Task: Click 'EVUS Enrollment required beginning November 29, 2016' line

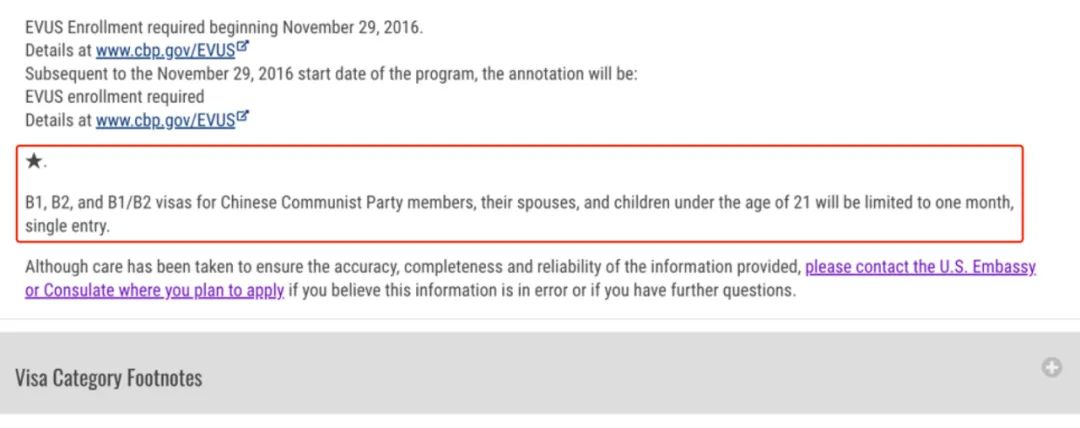Action: tap(225, 28)
